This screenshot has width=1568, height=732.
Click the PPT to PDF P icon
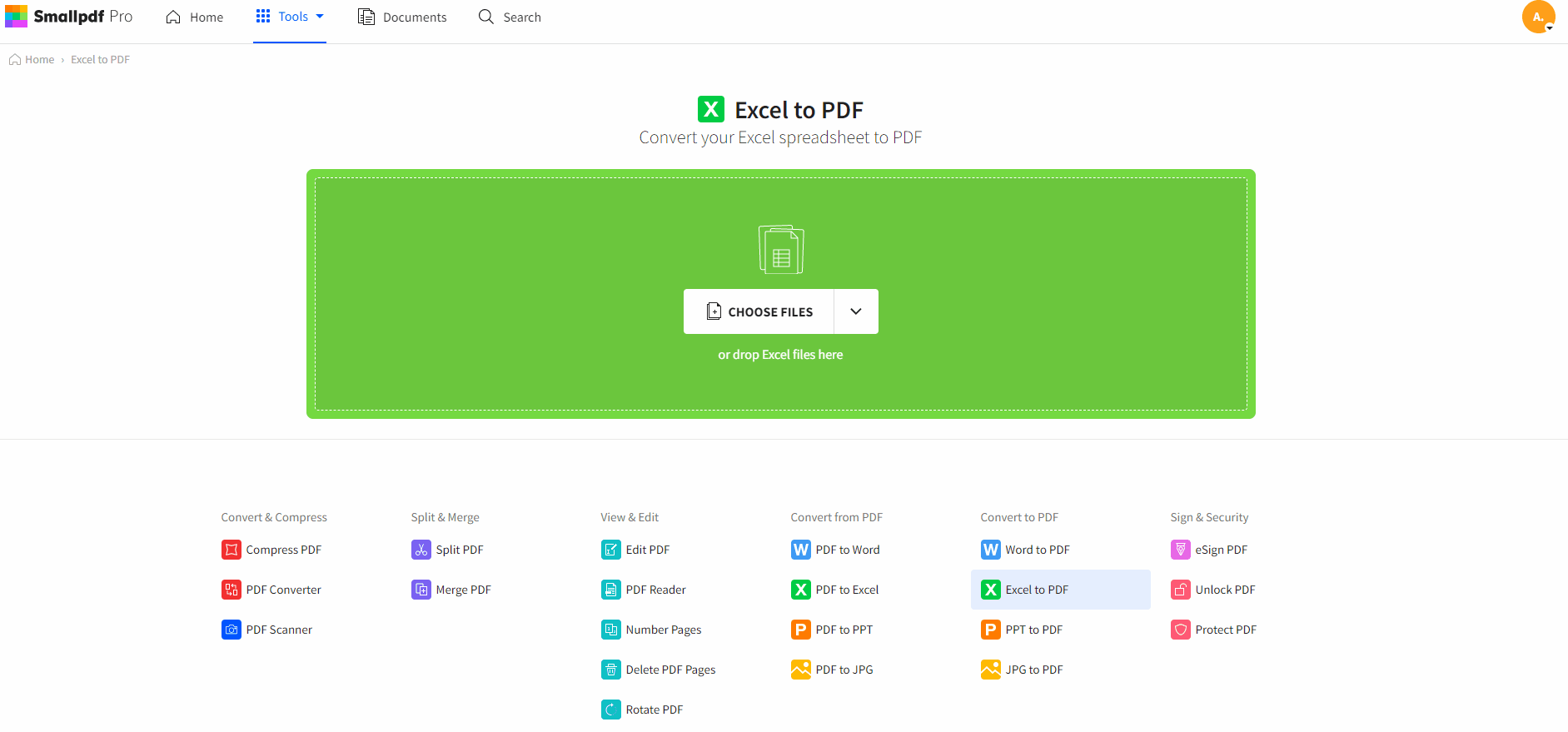pos(990,630)
